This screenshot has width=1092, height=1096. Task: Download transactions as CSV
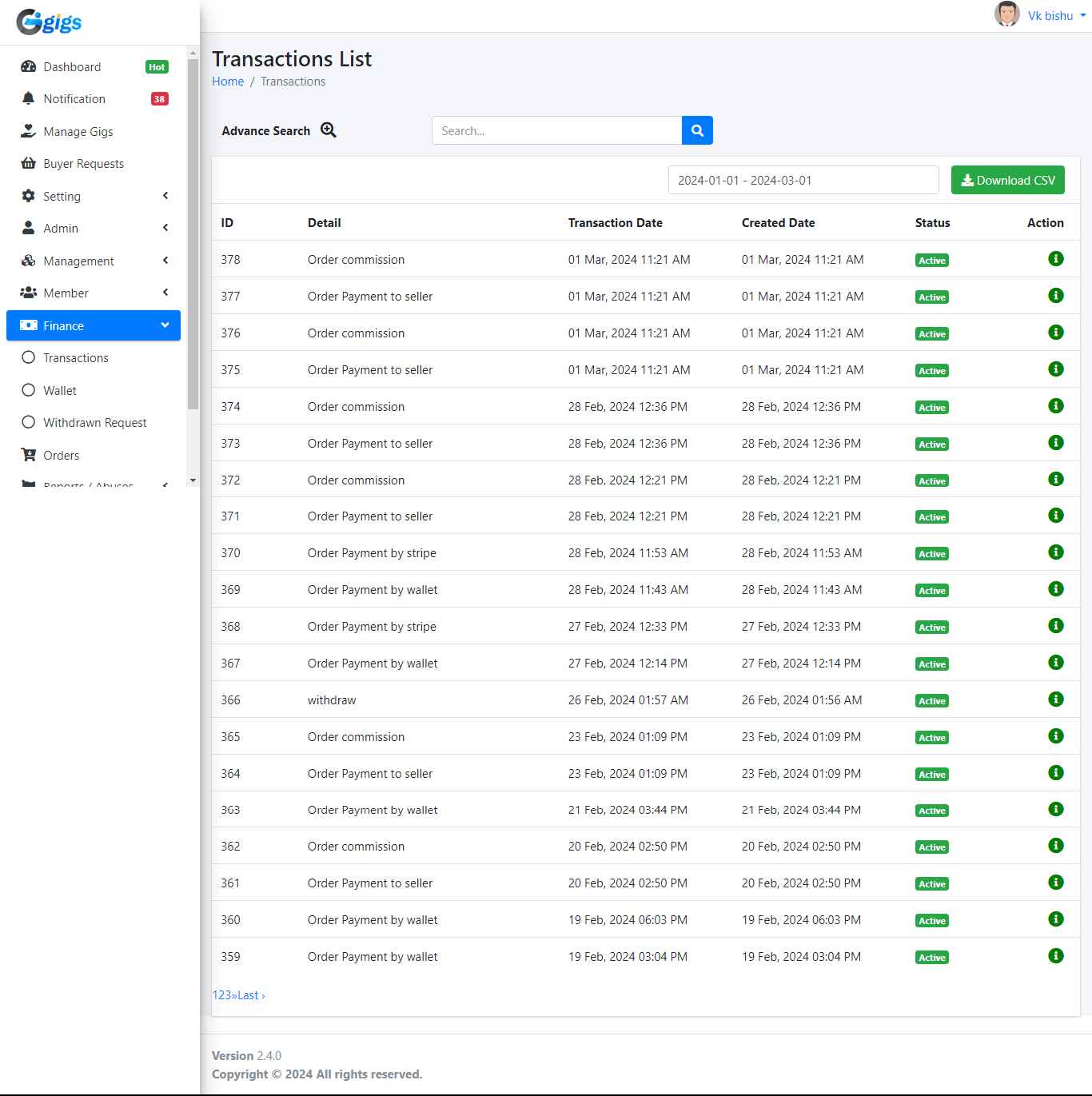click(x=1007, y=180)
